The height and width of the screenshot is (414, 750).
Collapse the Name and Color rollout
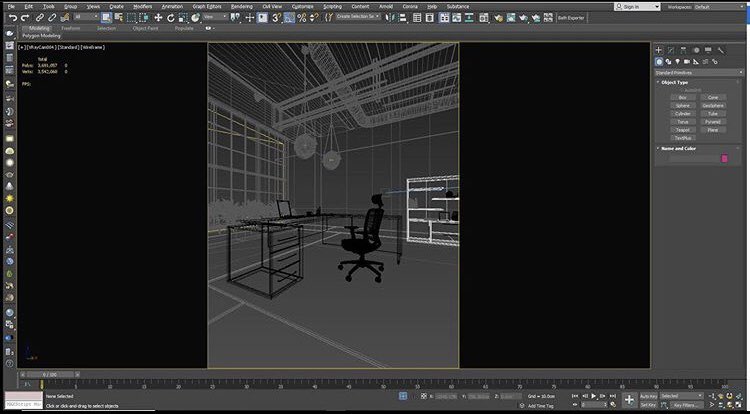[x=678, y=149]
